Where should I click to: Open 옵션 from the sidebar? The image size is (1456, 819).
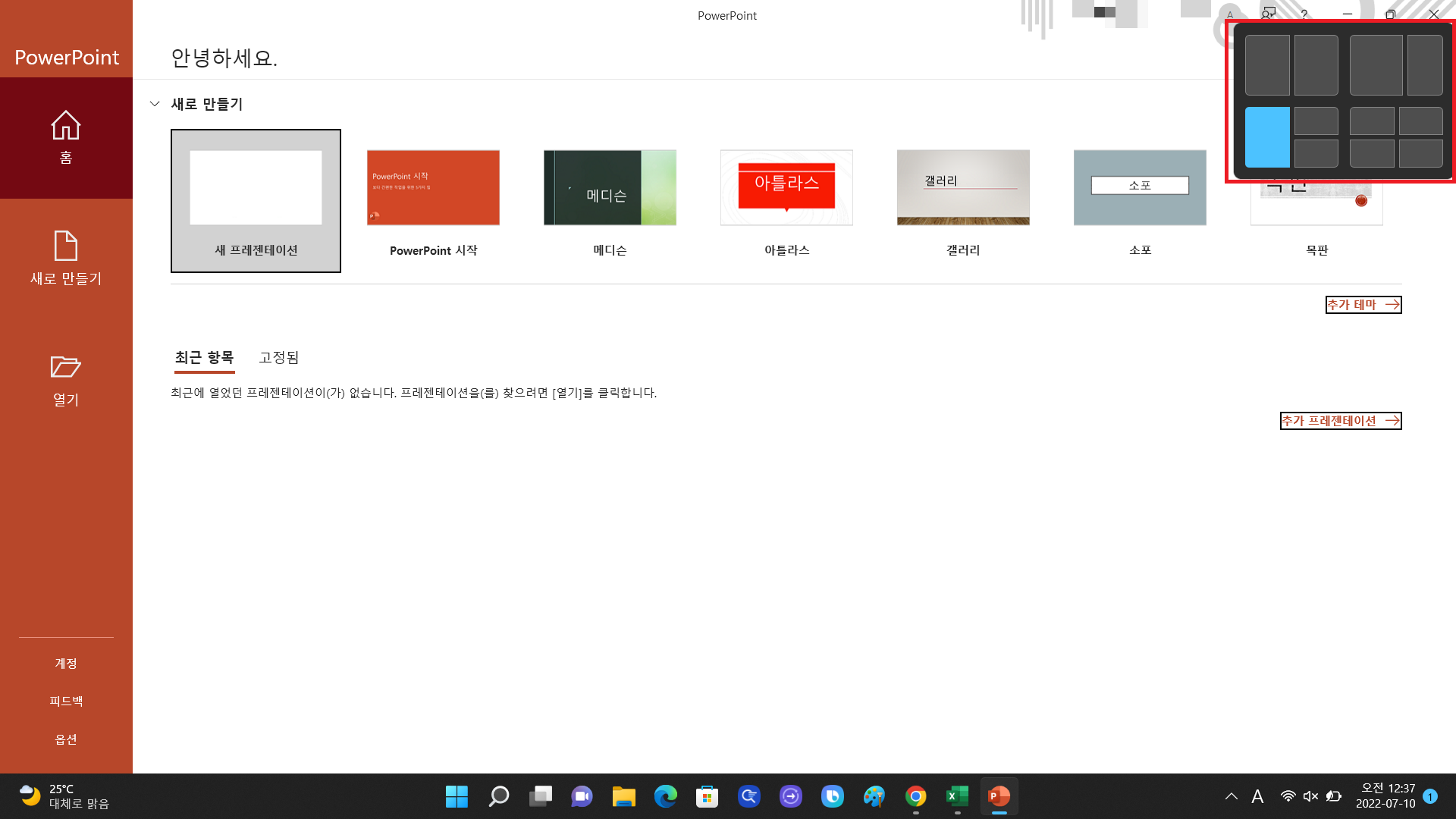click(66, 739)
